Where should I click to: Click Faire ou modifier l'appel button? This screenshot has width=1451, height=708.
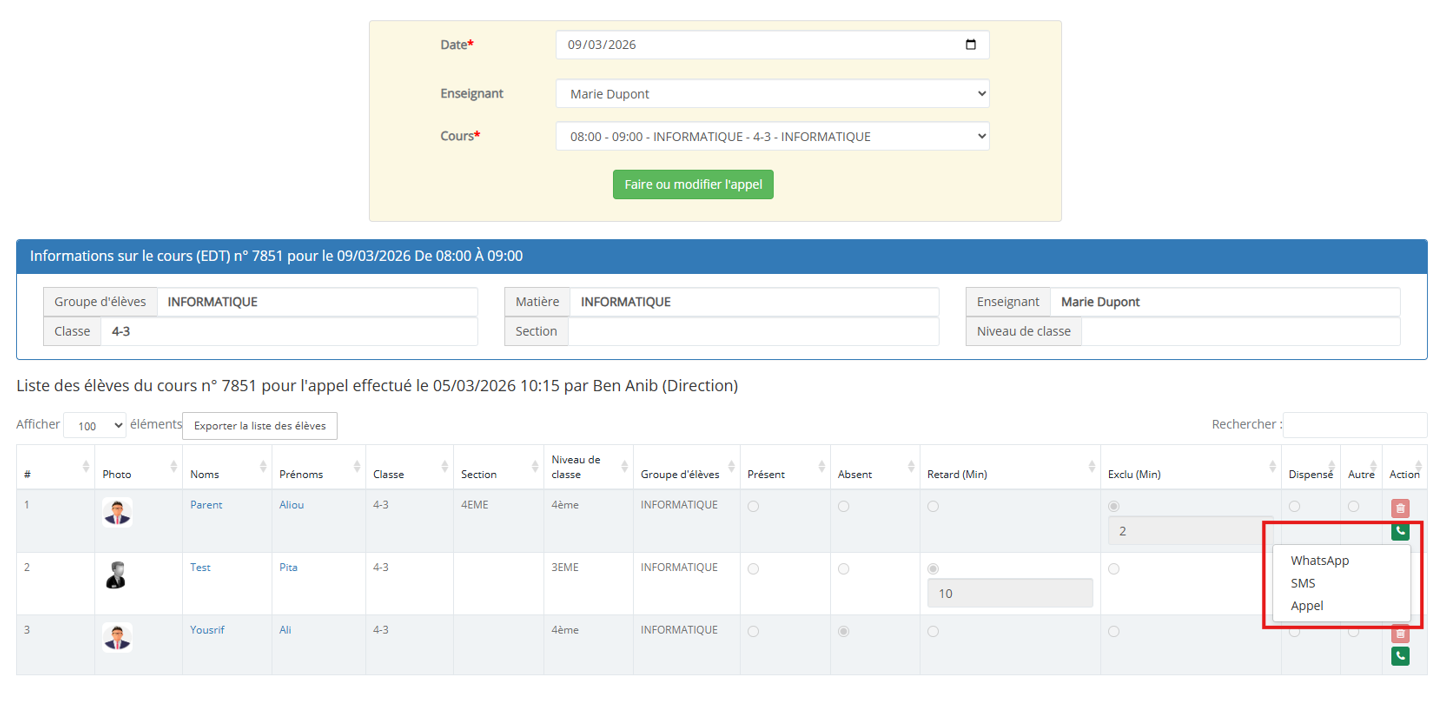[693, 185]
